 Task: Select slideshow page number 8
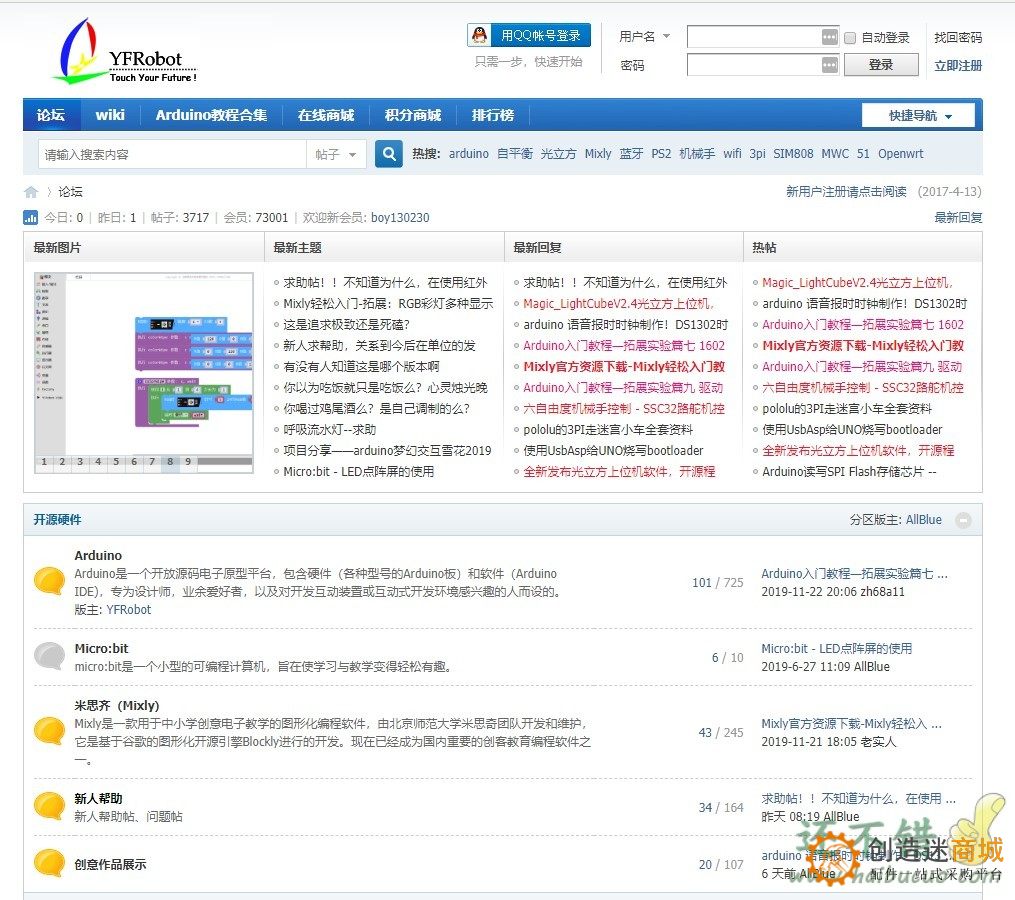click(x=170, y=462)
